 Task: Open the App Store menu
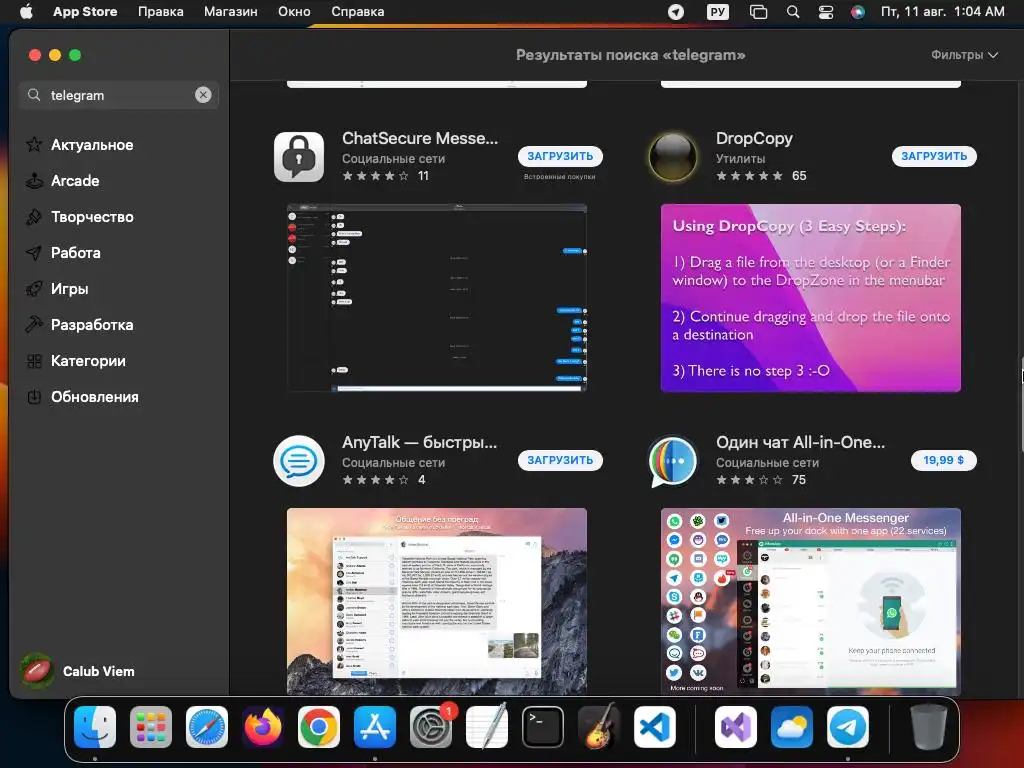point(85,11)
